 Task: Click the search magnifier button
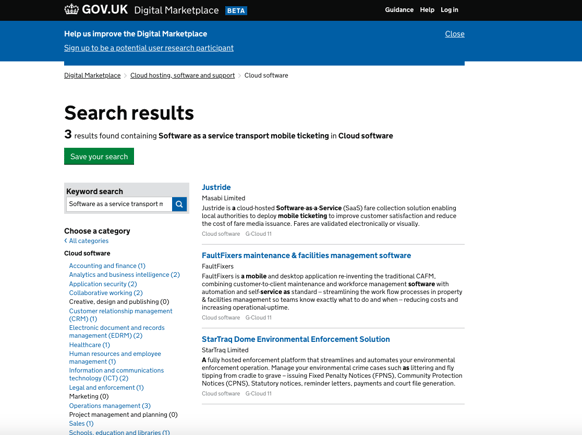tap(179, 204)
